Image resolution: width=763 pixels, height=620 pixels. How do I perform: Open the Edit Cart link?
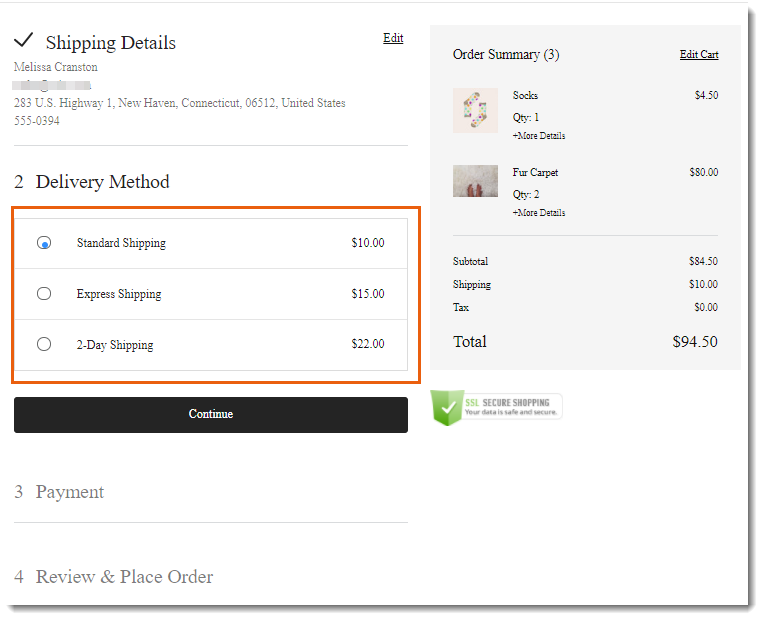click(x=699, y=55)
